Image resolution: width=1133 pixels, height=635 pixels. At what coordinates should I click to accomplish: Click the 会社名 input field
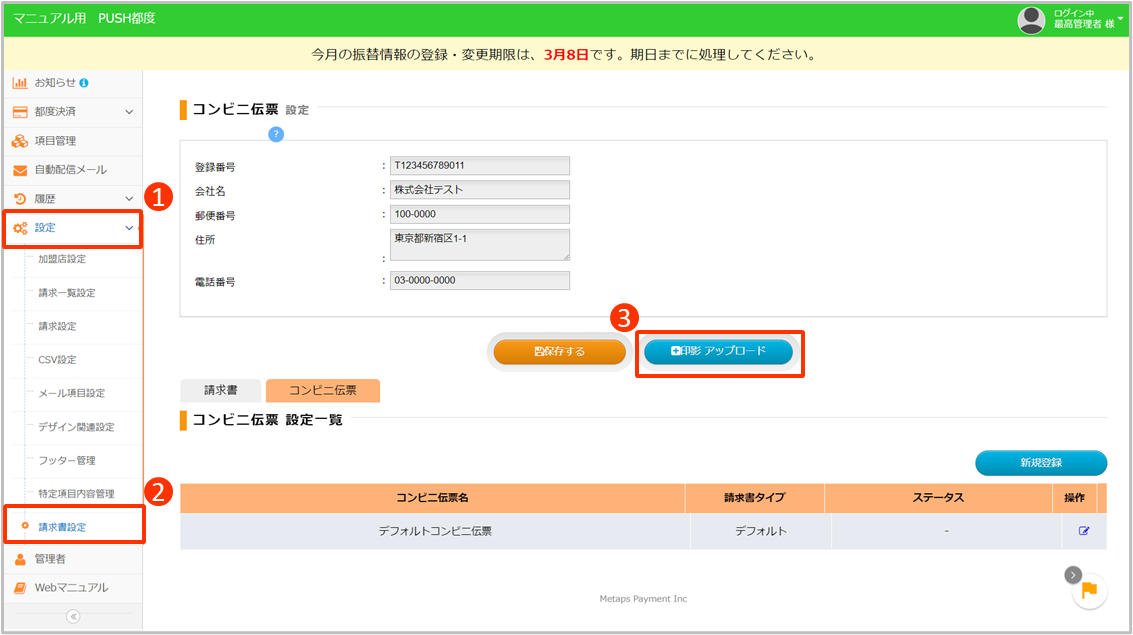pyautogui.click(x=479, y=190)
